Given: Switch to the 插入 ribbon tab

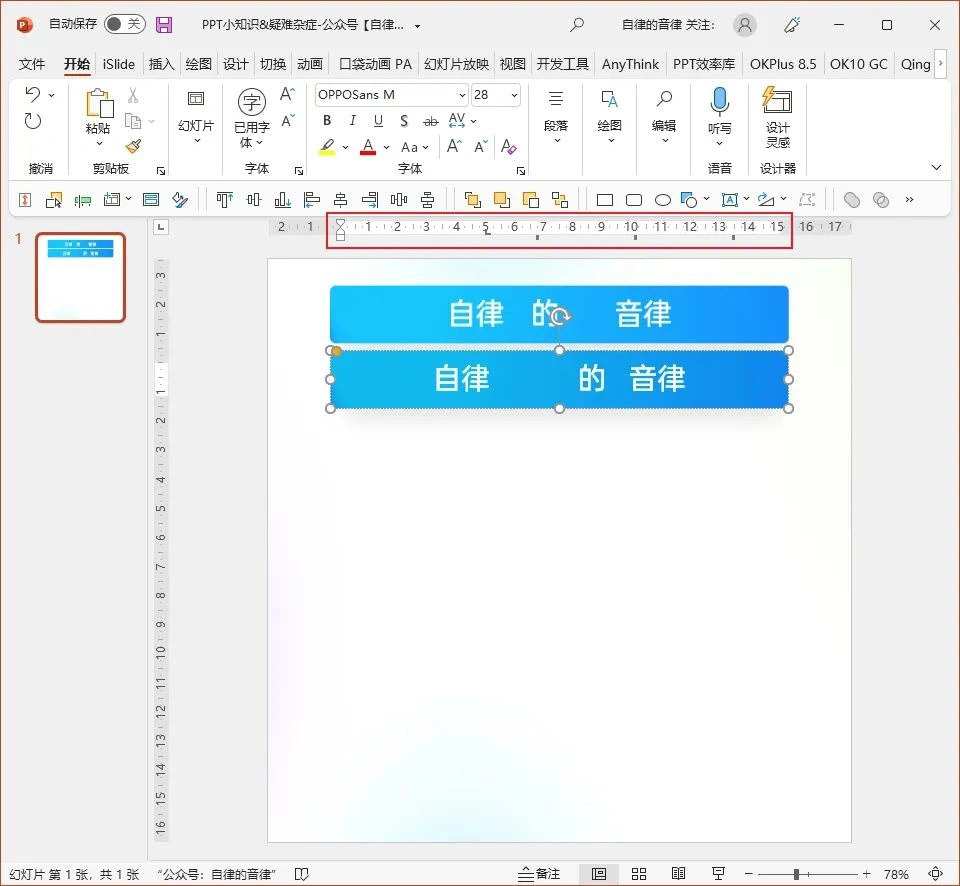Looking at the screenshot, I should [x=160, y=63].
